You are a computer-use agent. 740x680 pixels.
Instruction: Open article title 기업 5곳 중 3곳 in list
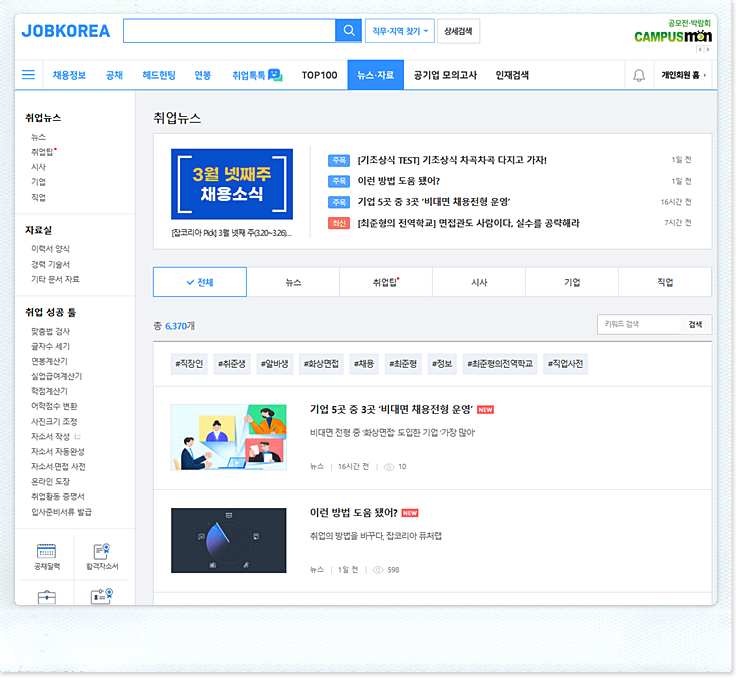[391, 410]
